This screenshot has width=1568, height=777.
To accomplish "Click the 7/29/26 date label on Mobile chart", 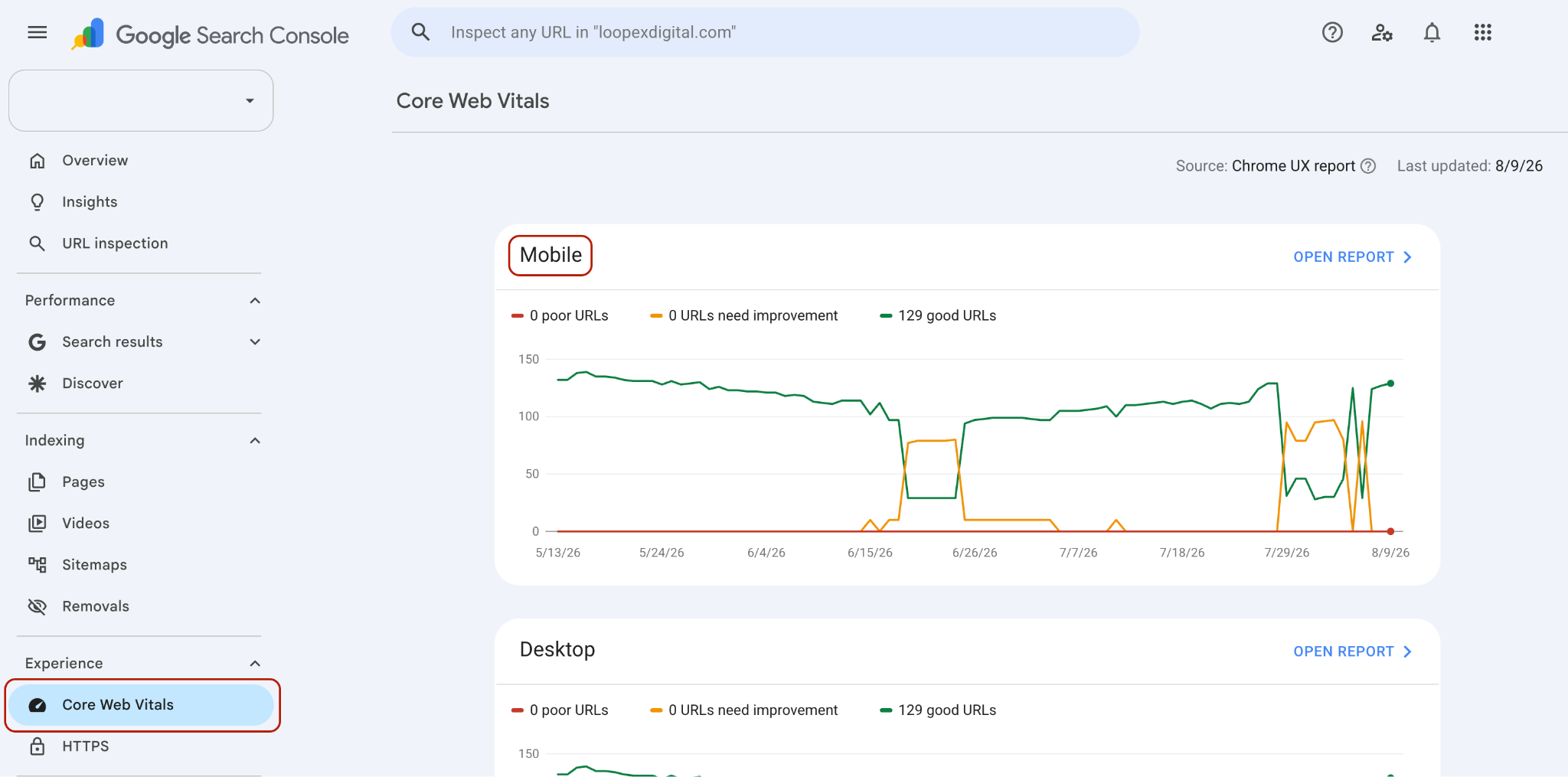I will (1286, 553).
